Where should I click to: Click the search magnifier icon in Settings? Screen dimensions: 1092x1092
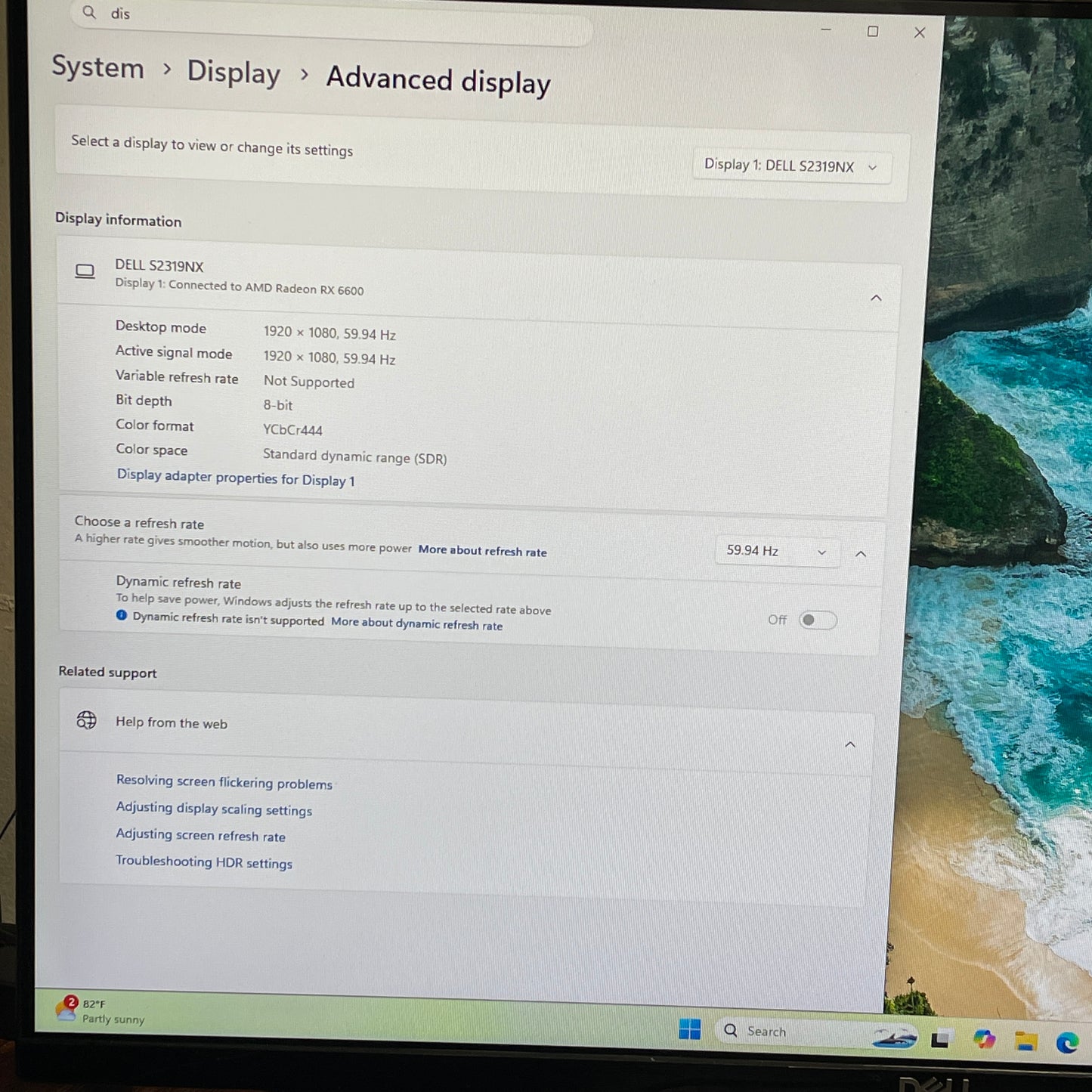tap(89, 12)
